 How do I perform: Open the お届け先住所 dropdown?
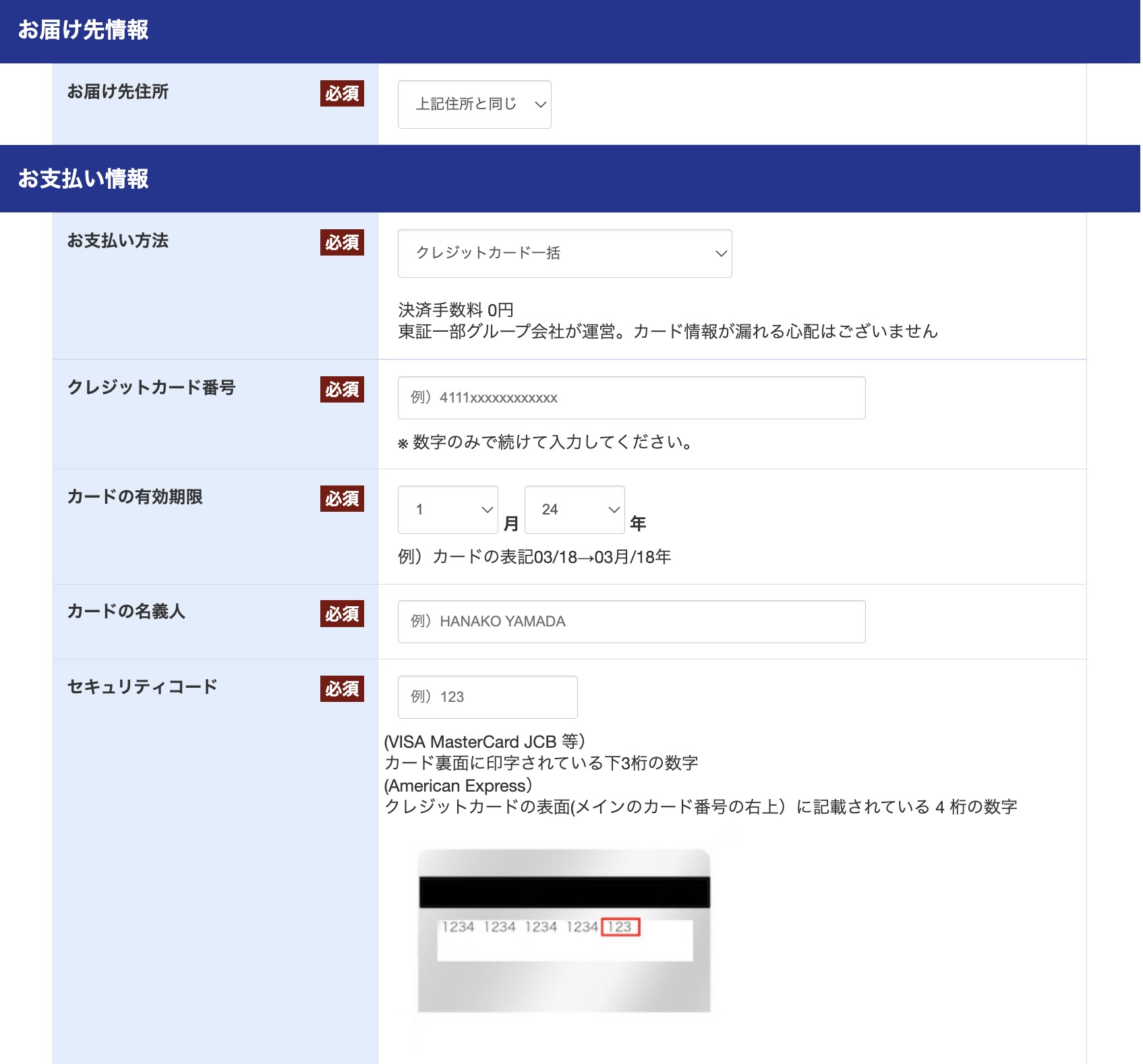pos(474,105)
